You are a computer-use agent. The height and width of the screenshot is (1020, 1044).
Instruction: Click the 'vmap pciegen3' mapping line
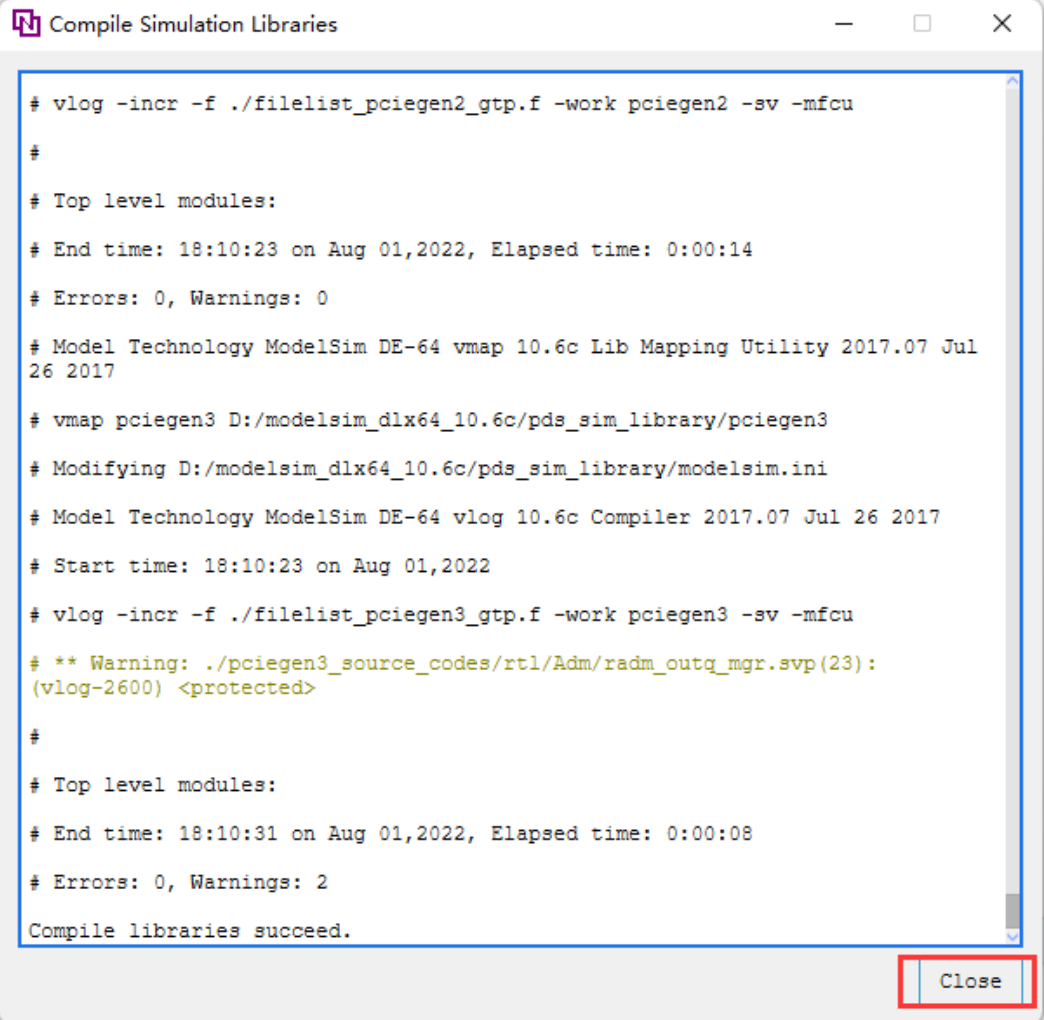(x=428, y=420)
